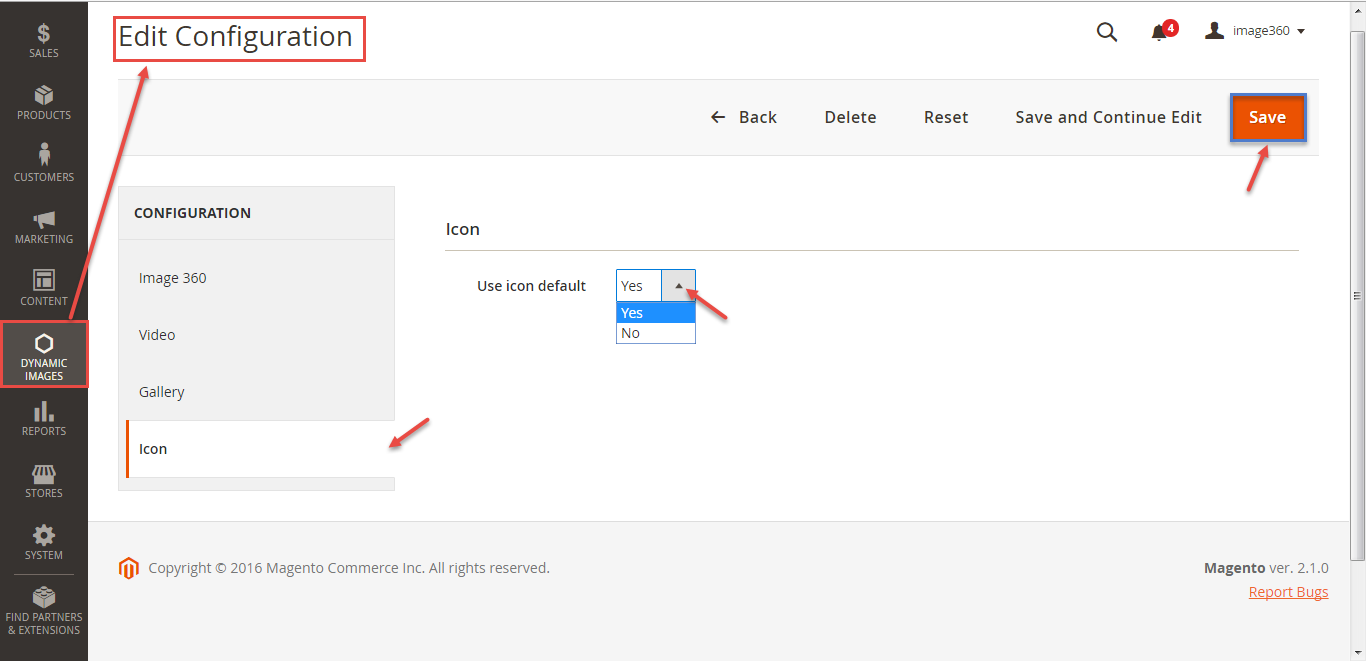Click the search magnifier icon

click(1107, 32)
